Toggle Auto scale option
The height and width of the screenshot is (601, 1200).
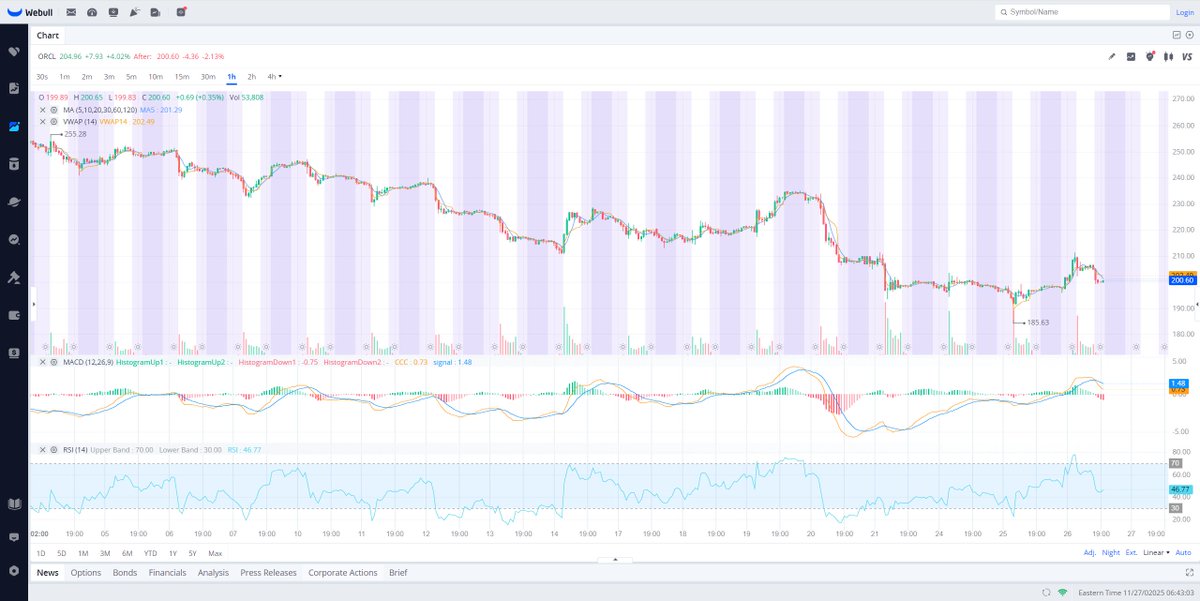(x=1183, y=553)
